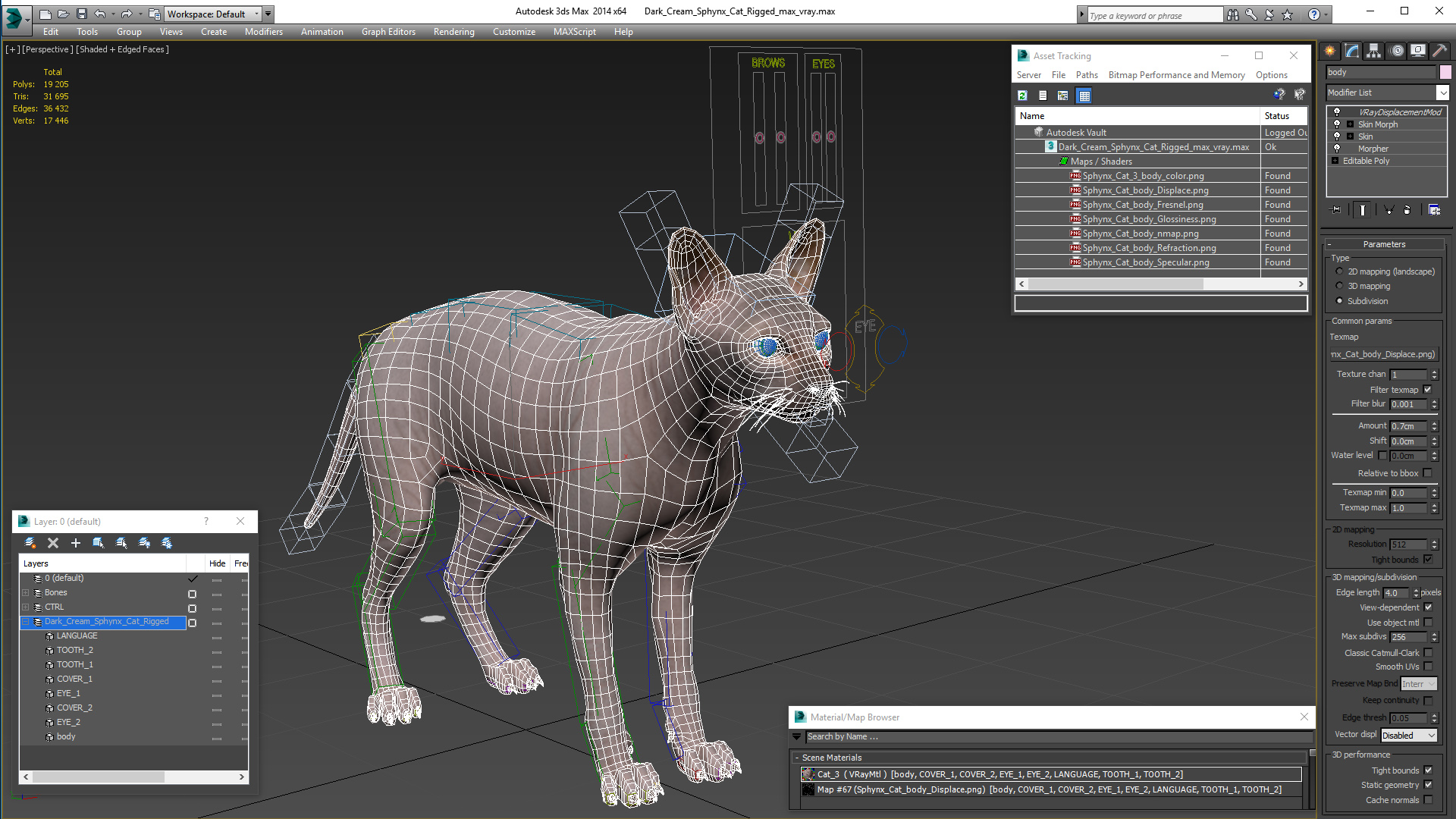Click Make Unique modifier icon
This screenshot has height=819, width=1456.
click(x=1389, y=210)
